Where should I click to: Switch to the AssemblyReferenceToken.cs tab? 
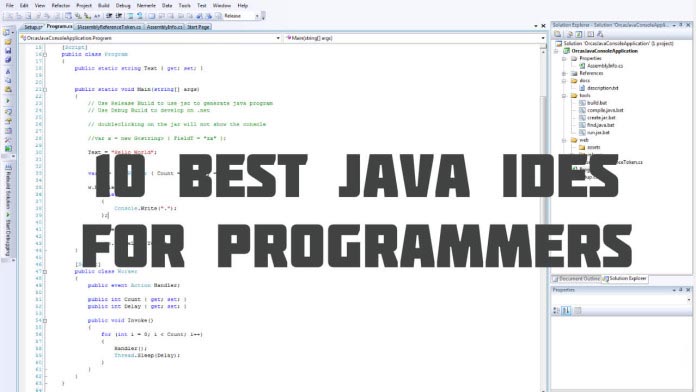pyautogui.click(x=109, y=27)
